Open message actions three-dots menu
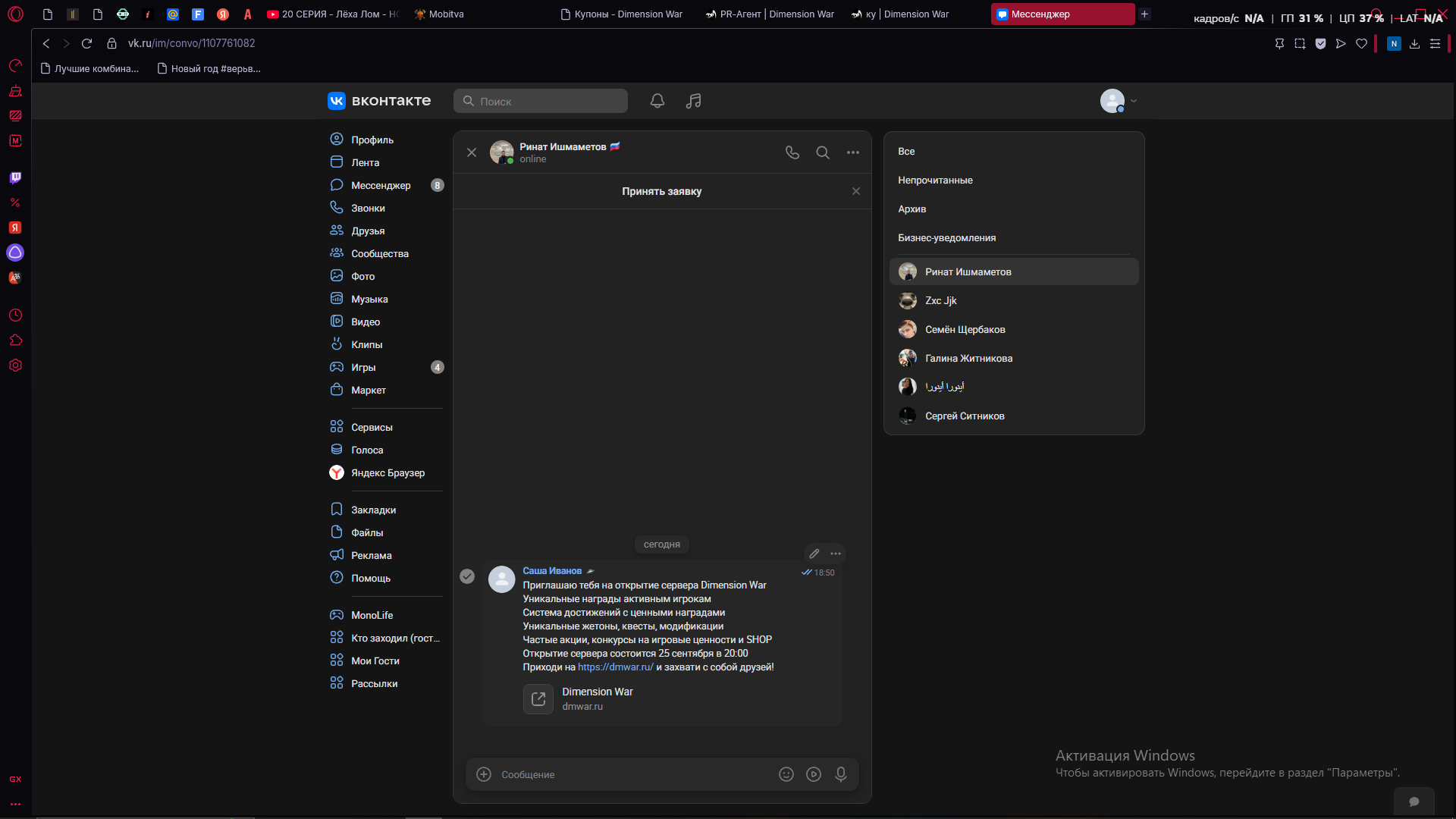The height and width of the screenshot is (819, 1456). click(836, 554)
